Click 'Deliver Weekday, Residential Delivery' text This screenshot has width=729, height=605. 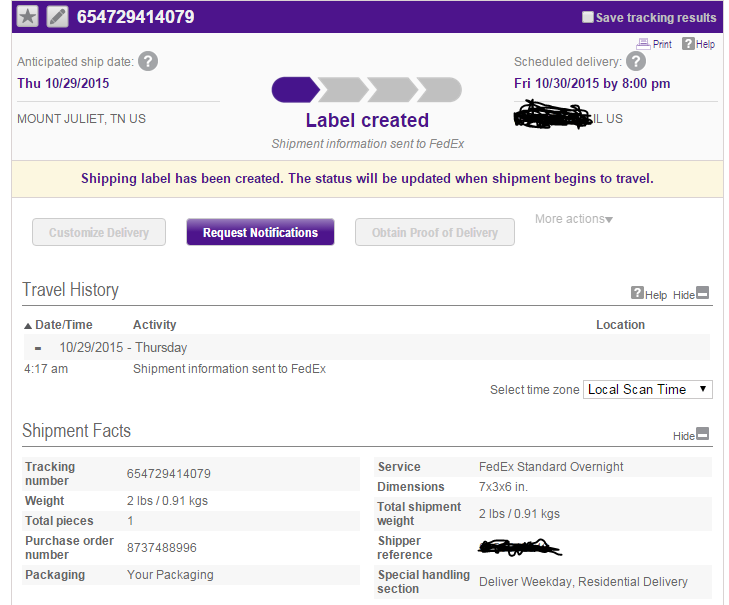pyautogui.click(x=583, y=582)
